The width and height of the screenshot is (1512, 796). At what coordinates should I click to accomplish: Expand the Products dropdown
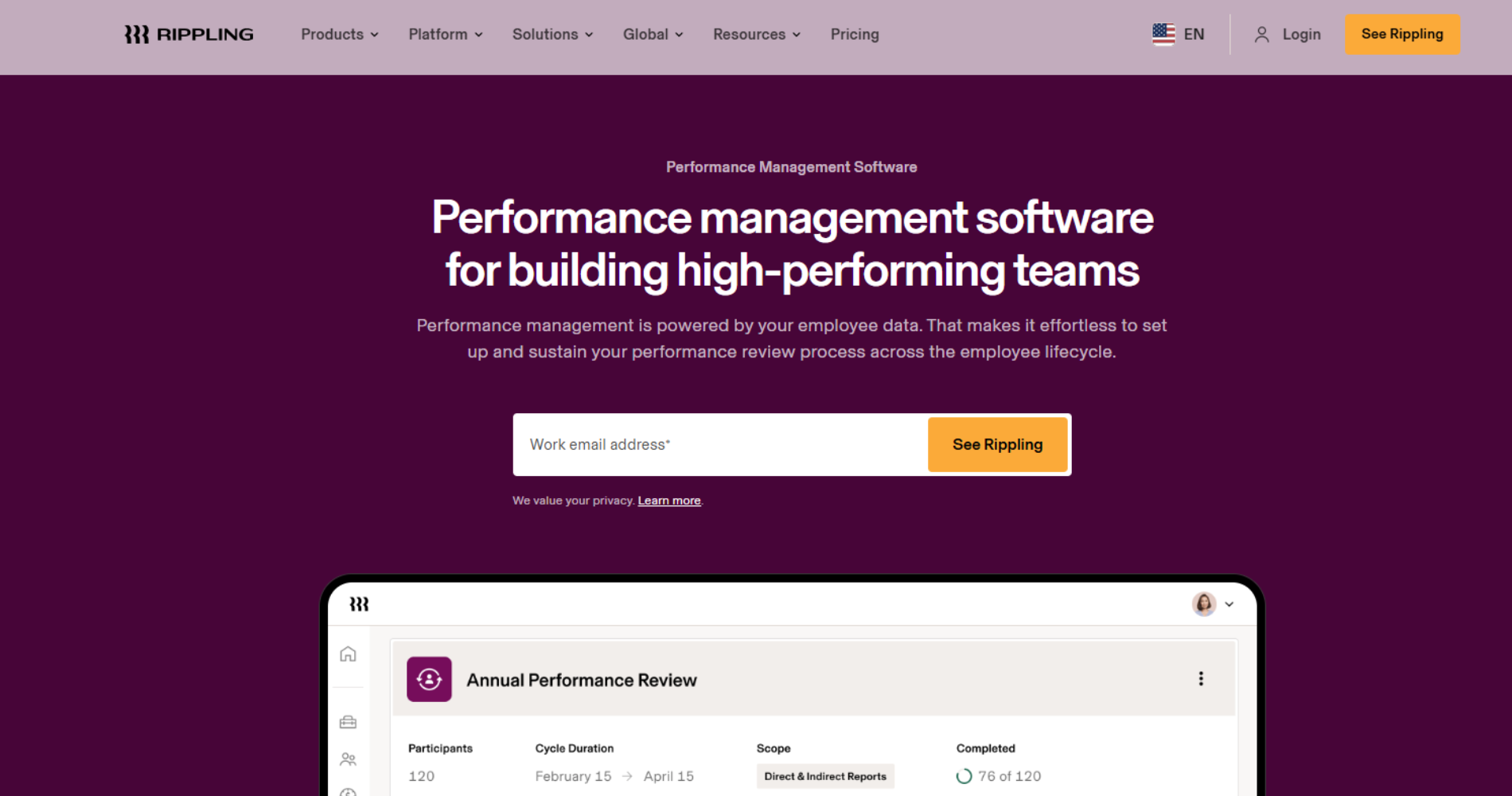click(x=339, y=34)
